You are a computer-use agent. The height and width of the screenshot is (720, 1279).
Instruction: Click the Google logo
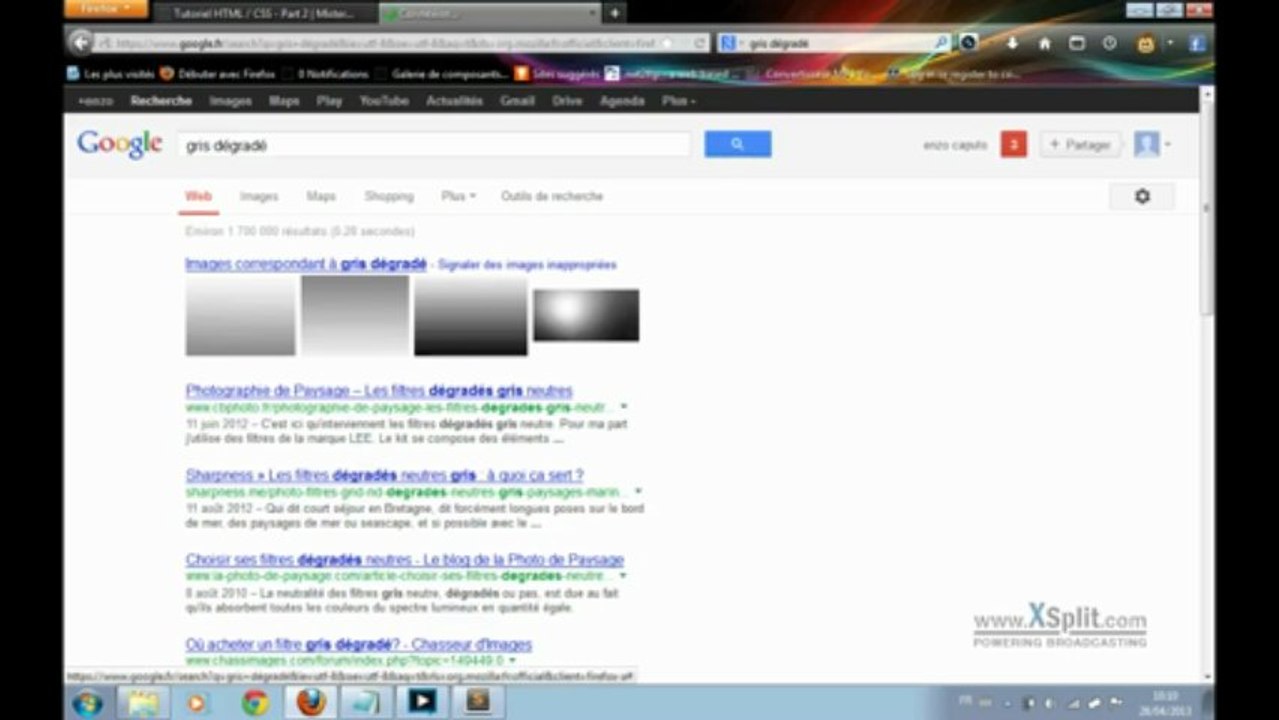[x=120, y=144]
